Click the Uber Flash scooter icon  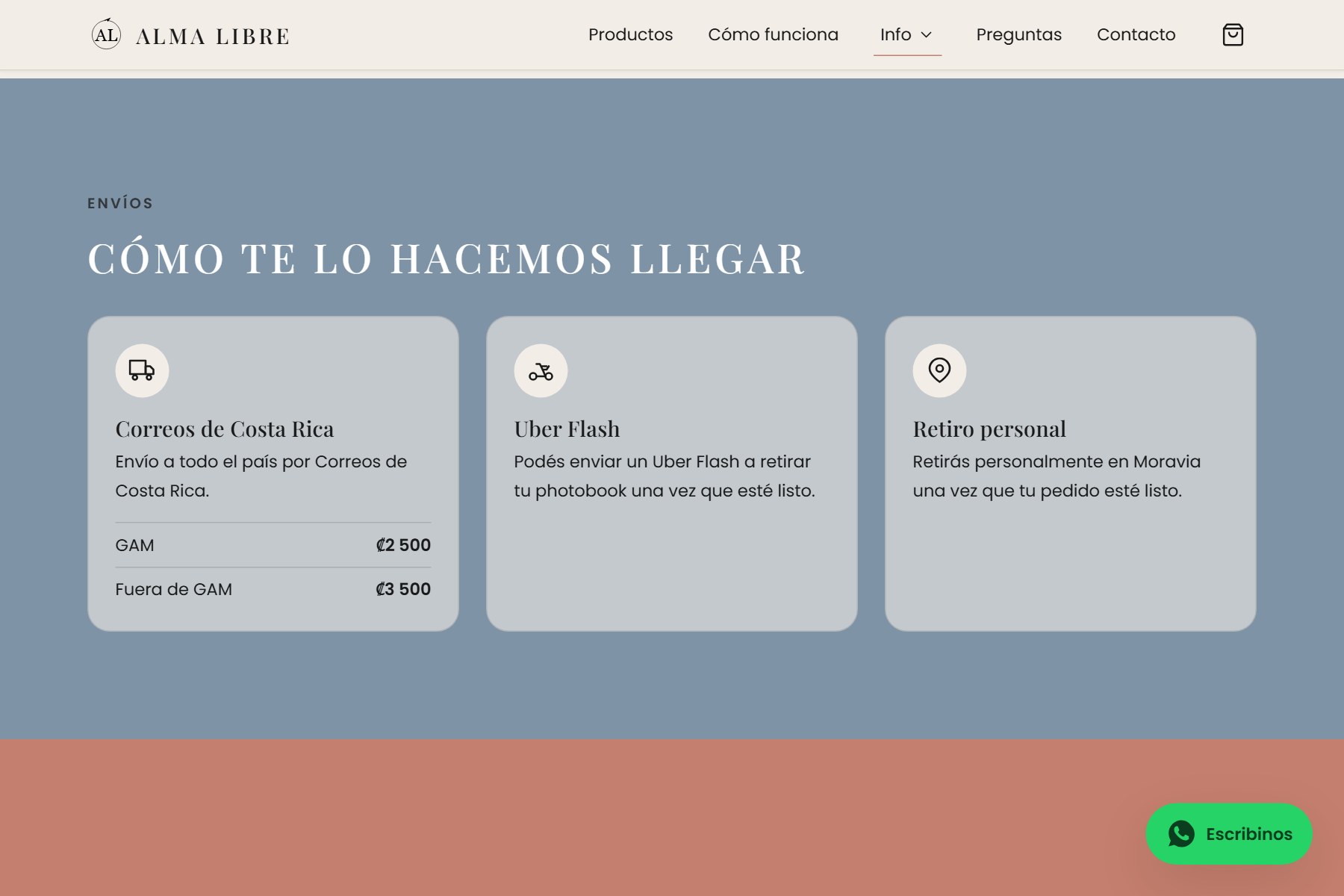click(541, 370)
